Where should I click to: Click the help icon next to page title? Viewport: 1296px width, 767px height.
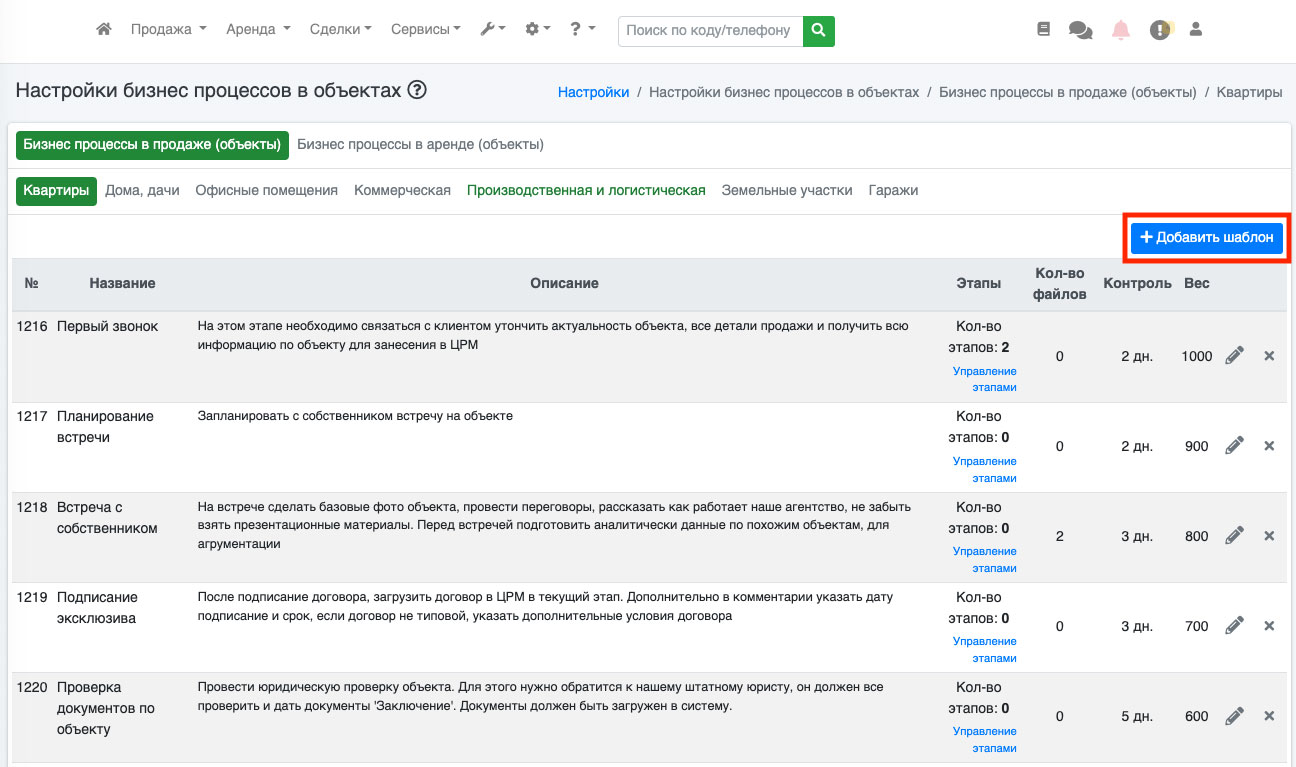point(417,91)
